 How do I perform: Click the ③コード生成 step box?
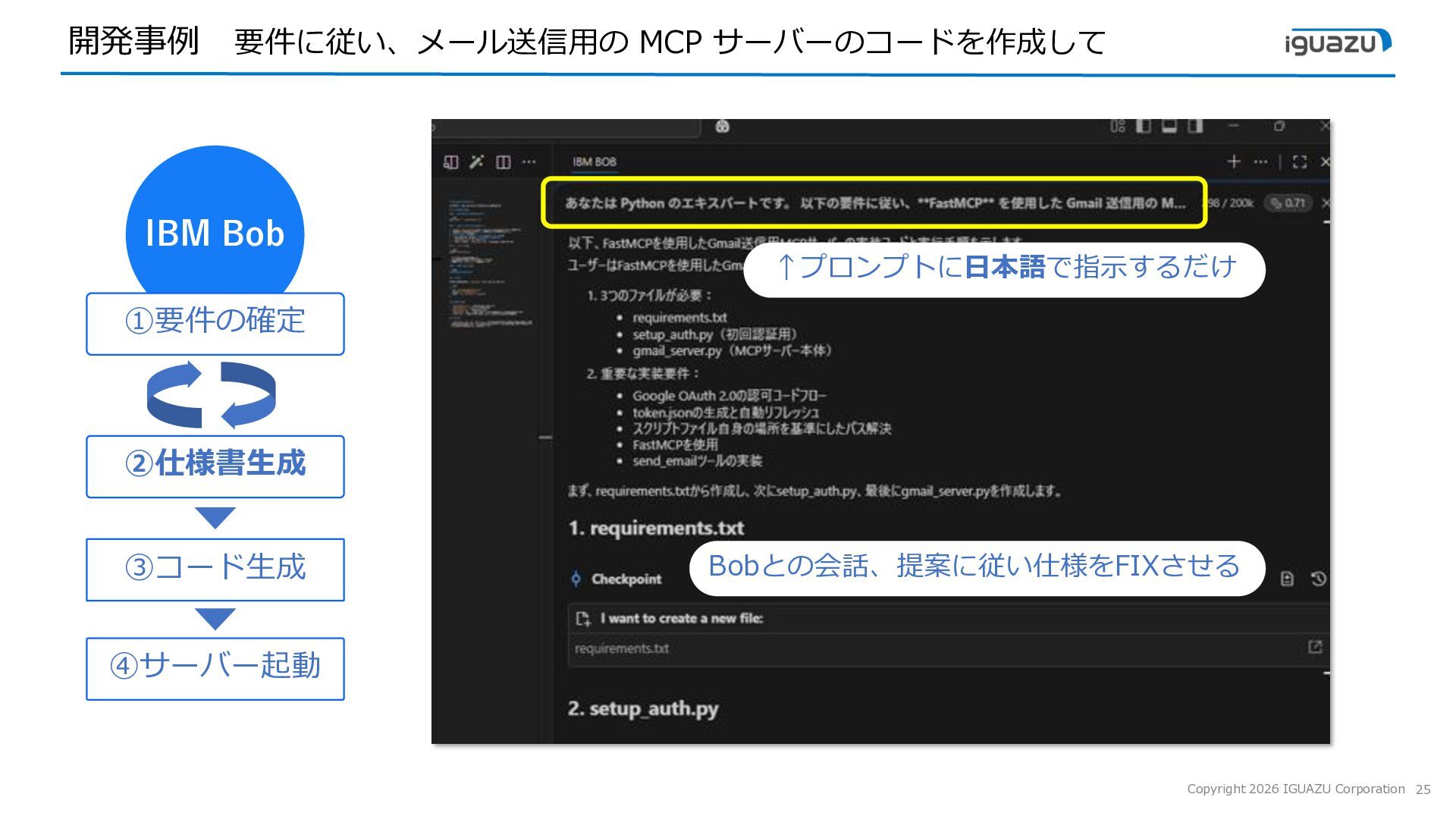[215, 570]
